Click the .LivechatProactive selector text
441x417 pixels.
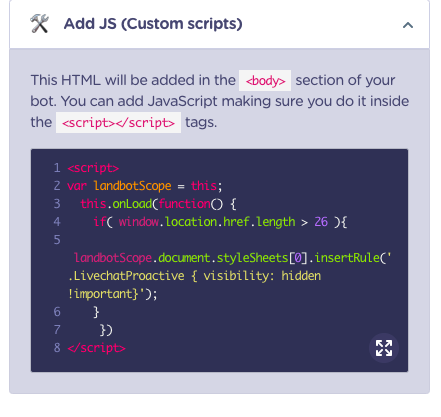coord(126,276)
